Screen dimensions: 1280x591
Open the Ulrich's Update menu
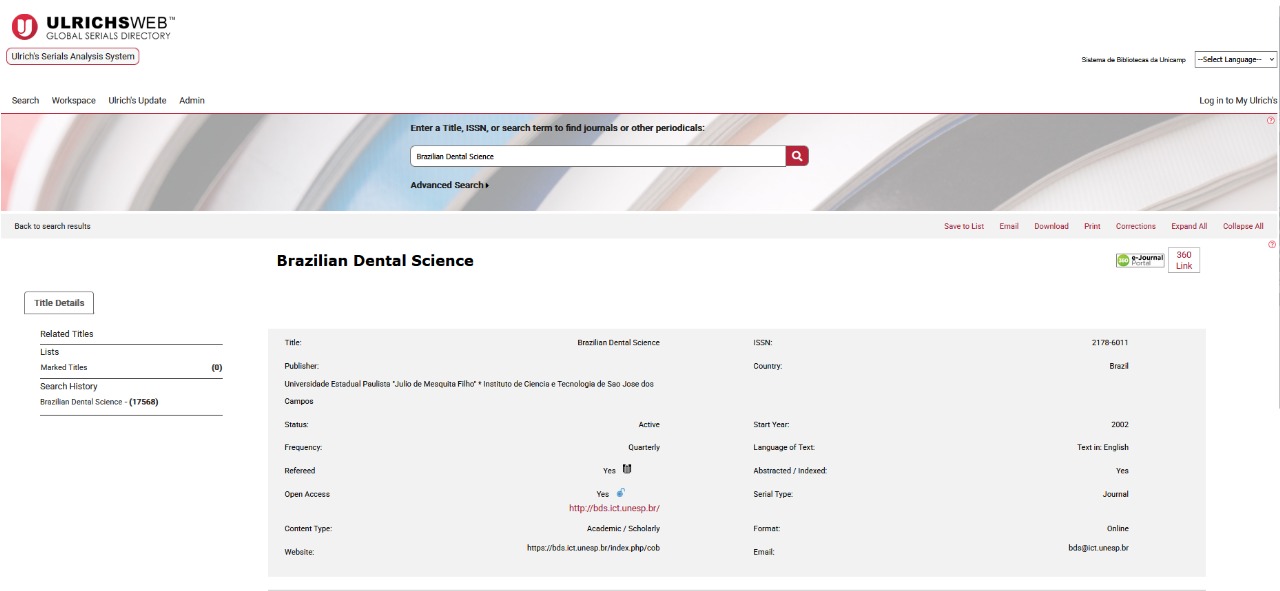pyautogui.click(x=137, y=101)
